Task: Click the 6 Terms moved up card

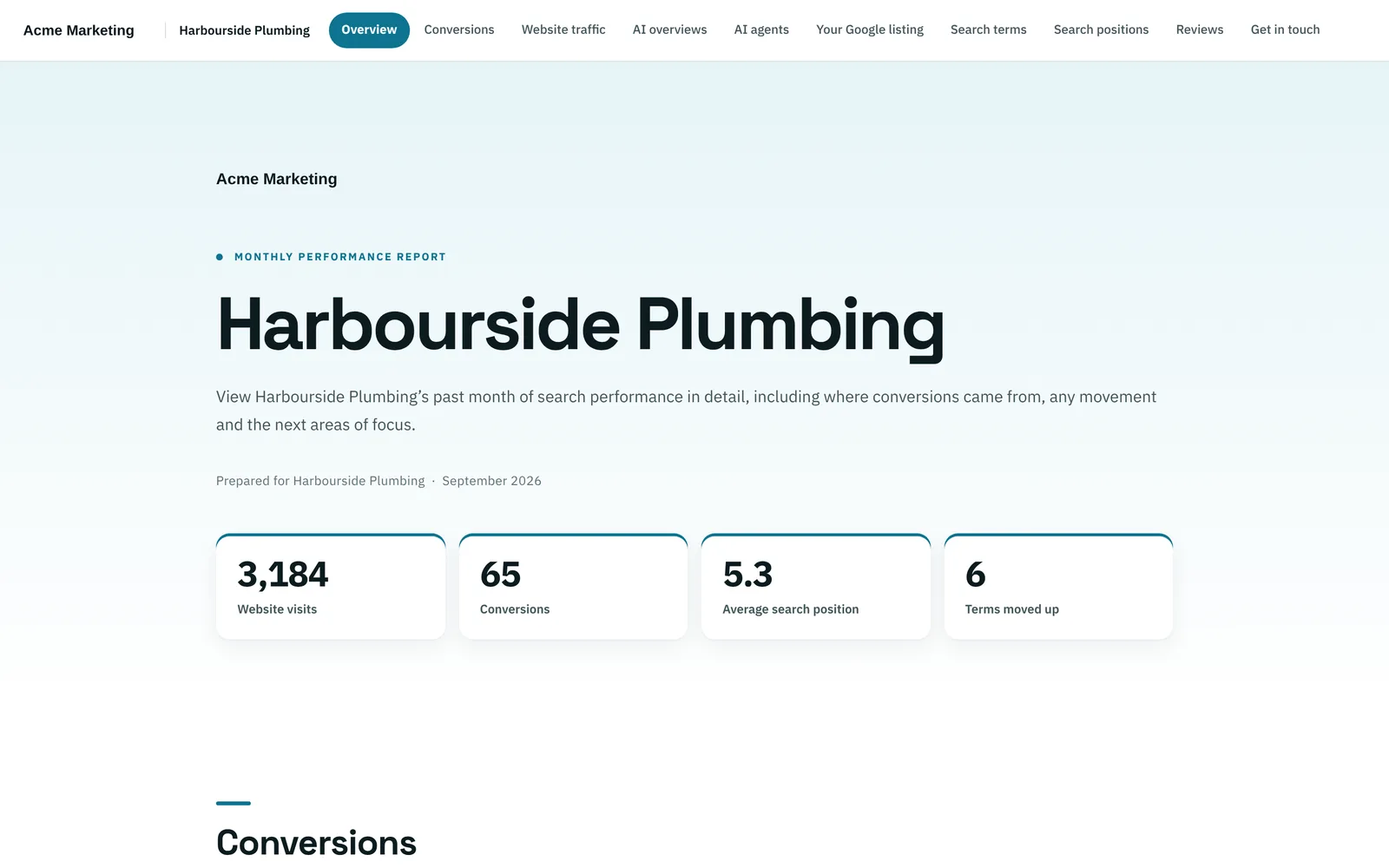Action: 1058,587
